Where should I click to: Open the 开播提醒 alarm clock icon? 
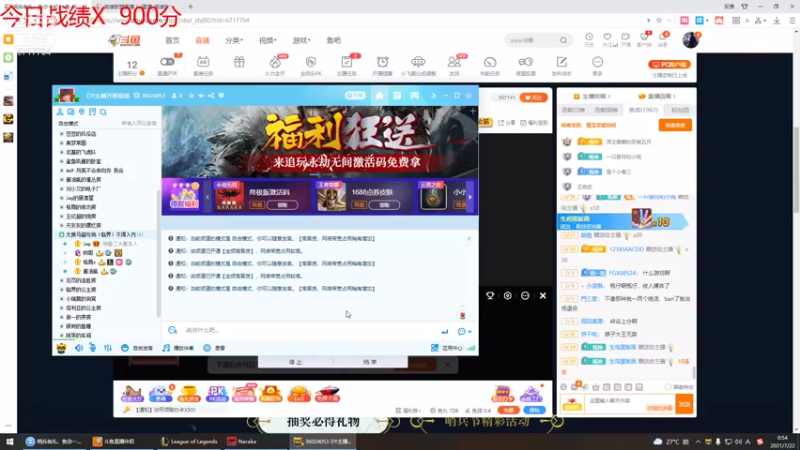[382, 62]
